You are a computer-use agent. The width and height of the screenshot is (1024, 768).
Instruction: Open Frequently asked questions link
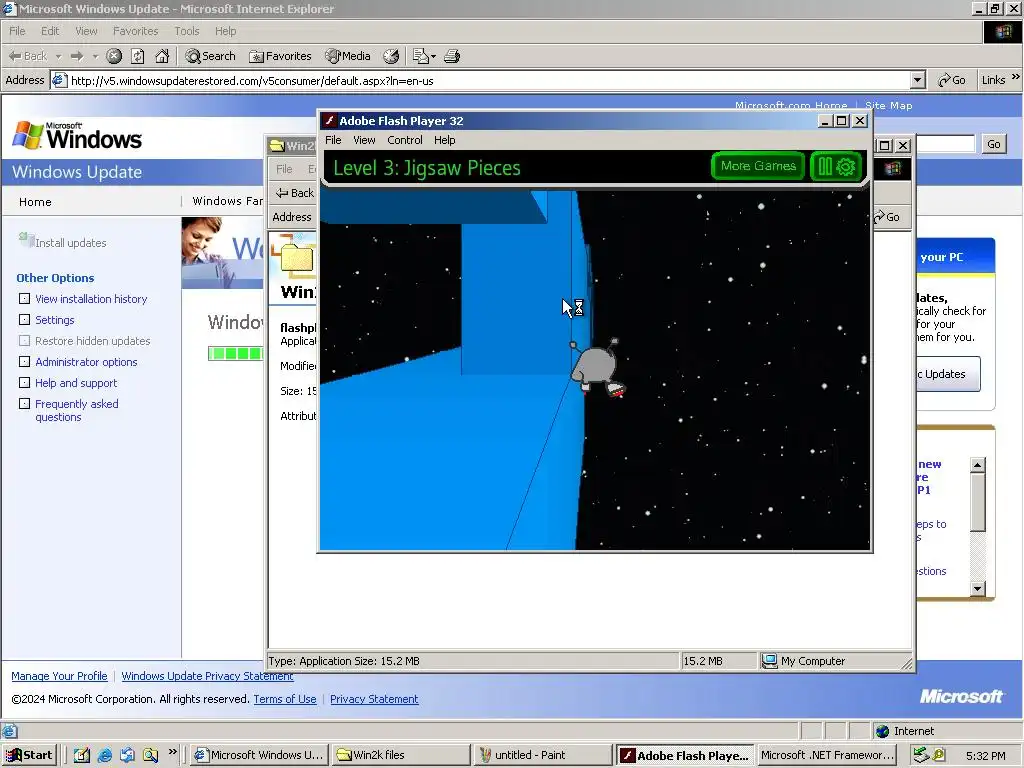(76, 410)
